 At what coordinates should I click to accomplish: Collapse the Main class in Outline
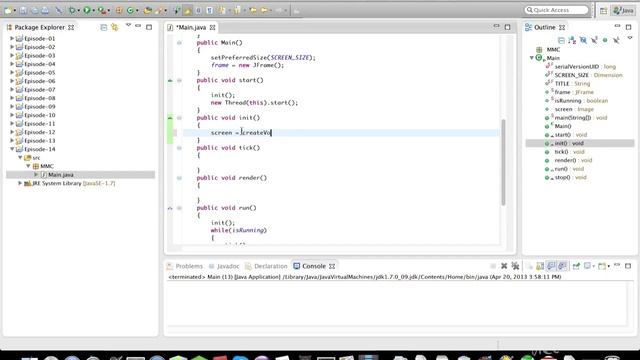click(532, 58)
